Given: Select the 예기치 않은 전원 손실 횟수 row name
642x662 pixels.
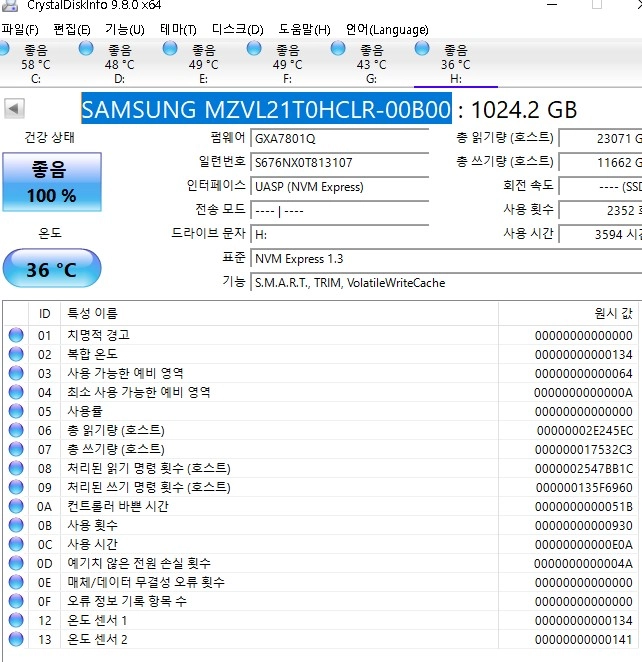Looking at the screenshot, I should (x=139, y=563).
